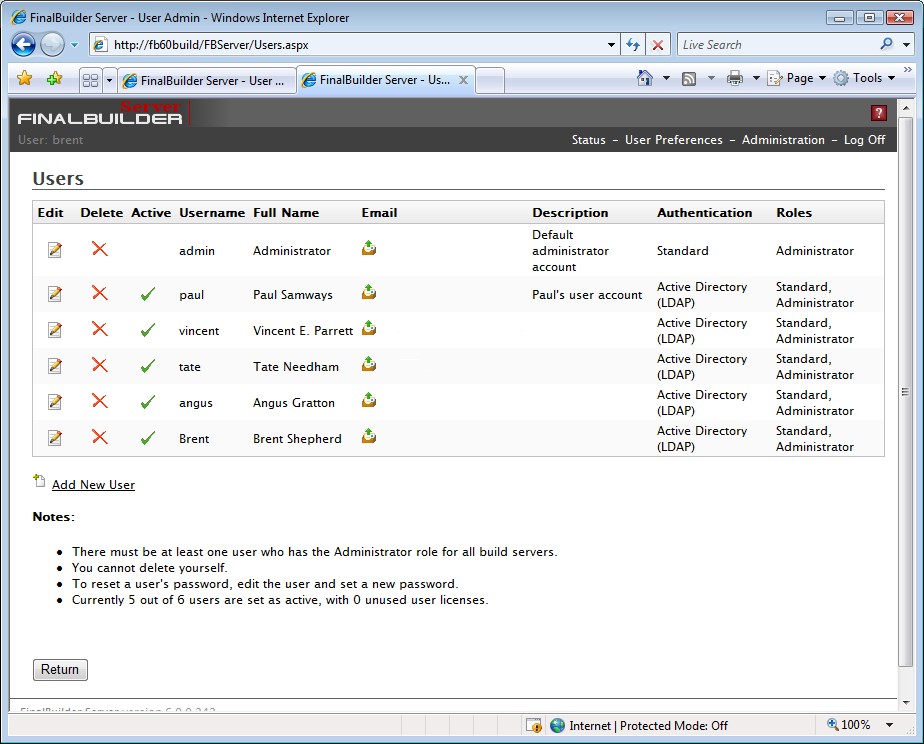Image resolution: width=924 pixels, height=744 pixels.
Task: Click the page vertical scrollbar
Action: [x=906, y=392]
